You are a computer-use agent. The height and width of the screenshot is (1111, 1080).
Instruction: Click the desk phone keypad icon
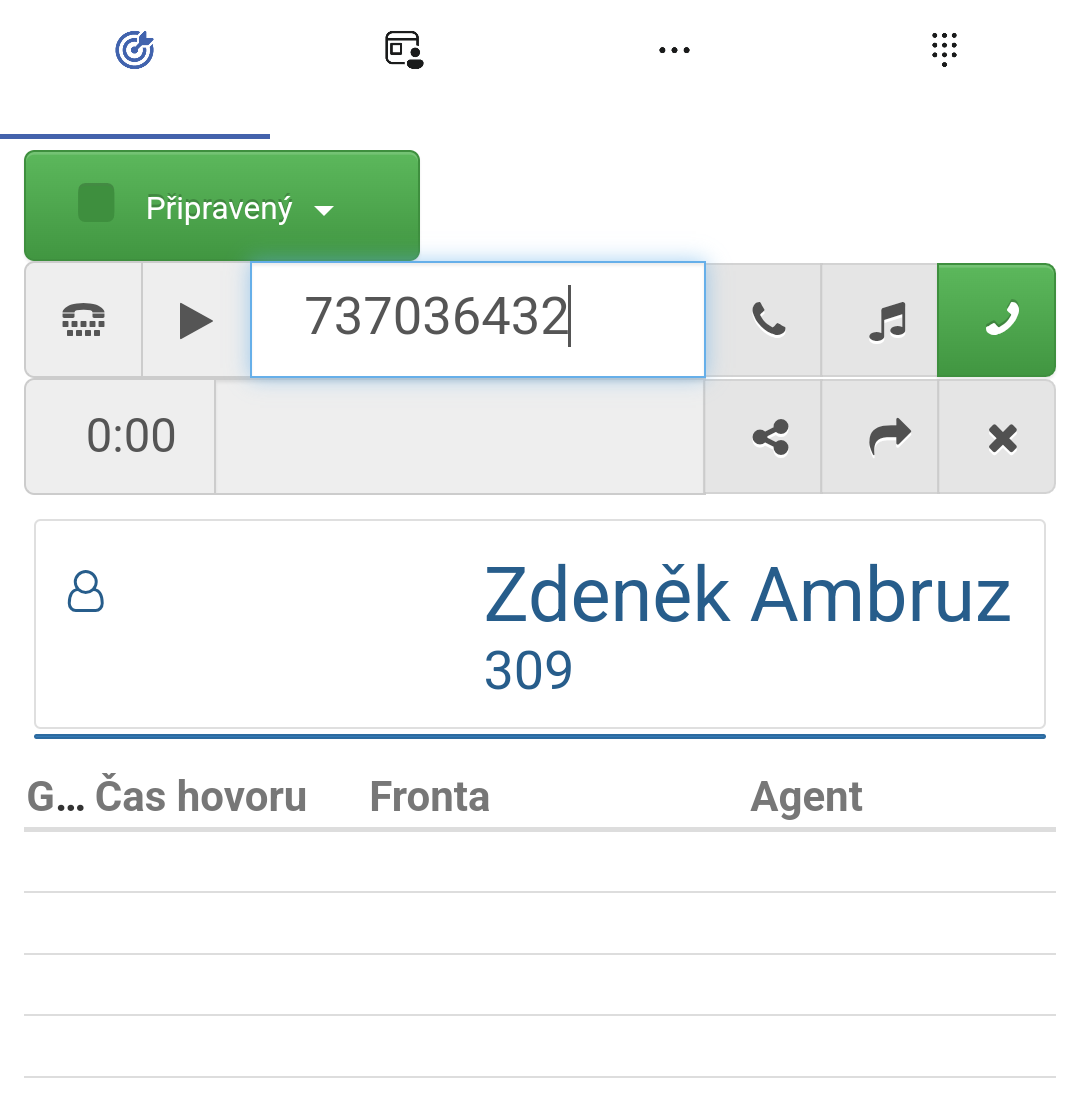pos(84,320)
